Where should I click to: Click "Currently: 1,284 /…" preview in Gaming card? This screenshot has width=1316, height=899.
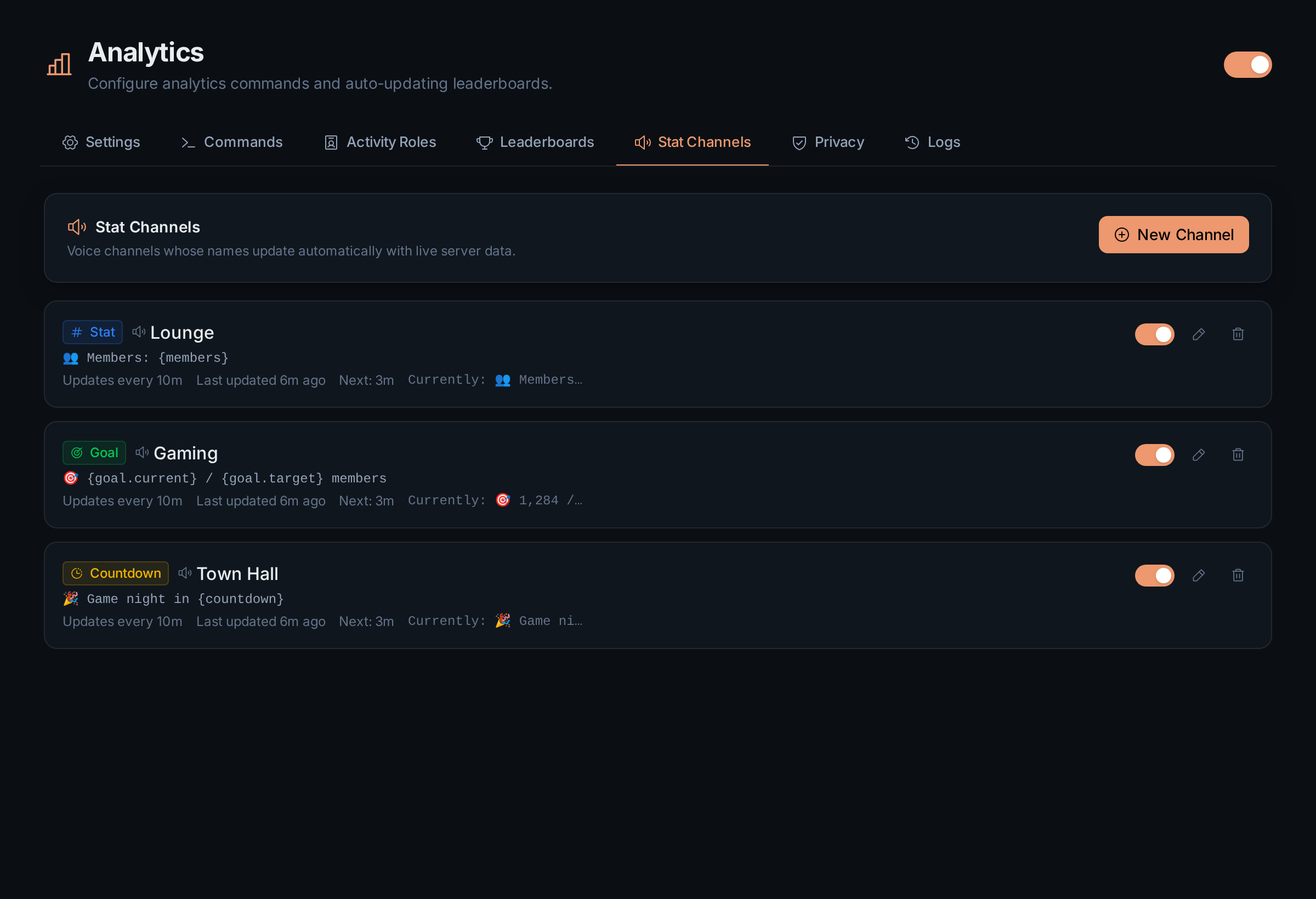pos(496,500)
